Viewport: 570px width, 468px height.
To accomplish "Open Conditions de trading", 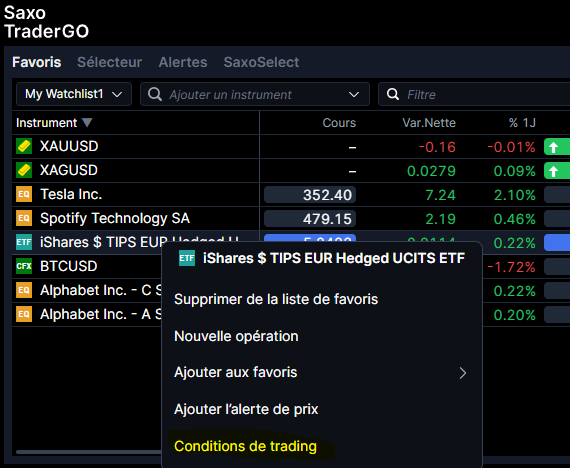I will (245, 446).
